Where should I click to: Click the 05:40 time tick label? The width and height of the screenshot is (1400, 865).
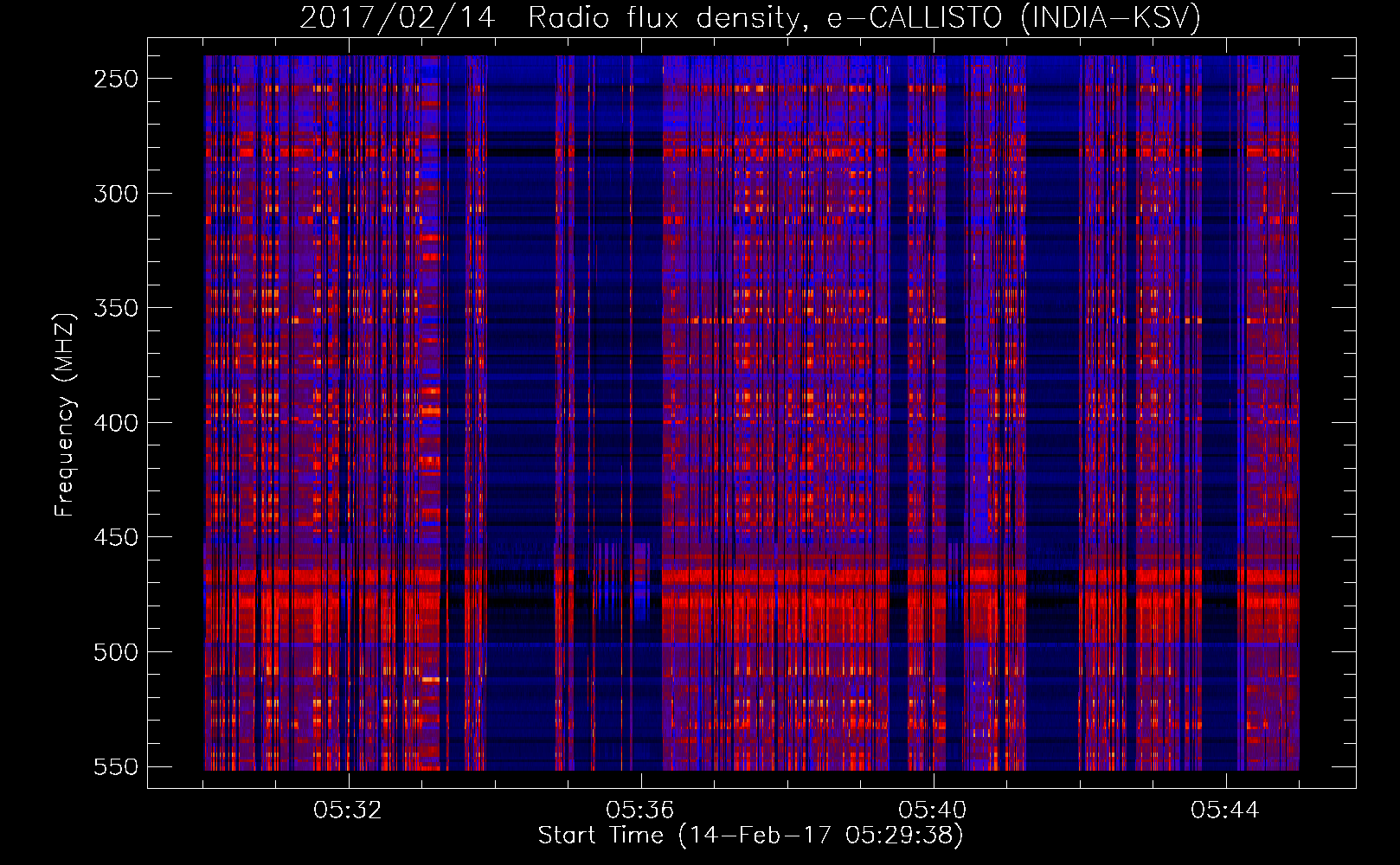point(933,811)
